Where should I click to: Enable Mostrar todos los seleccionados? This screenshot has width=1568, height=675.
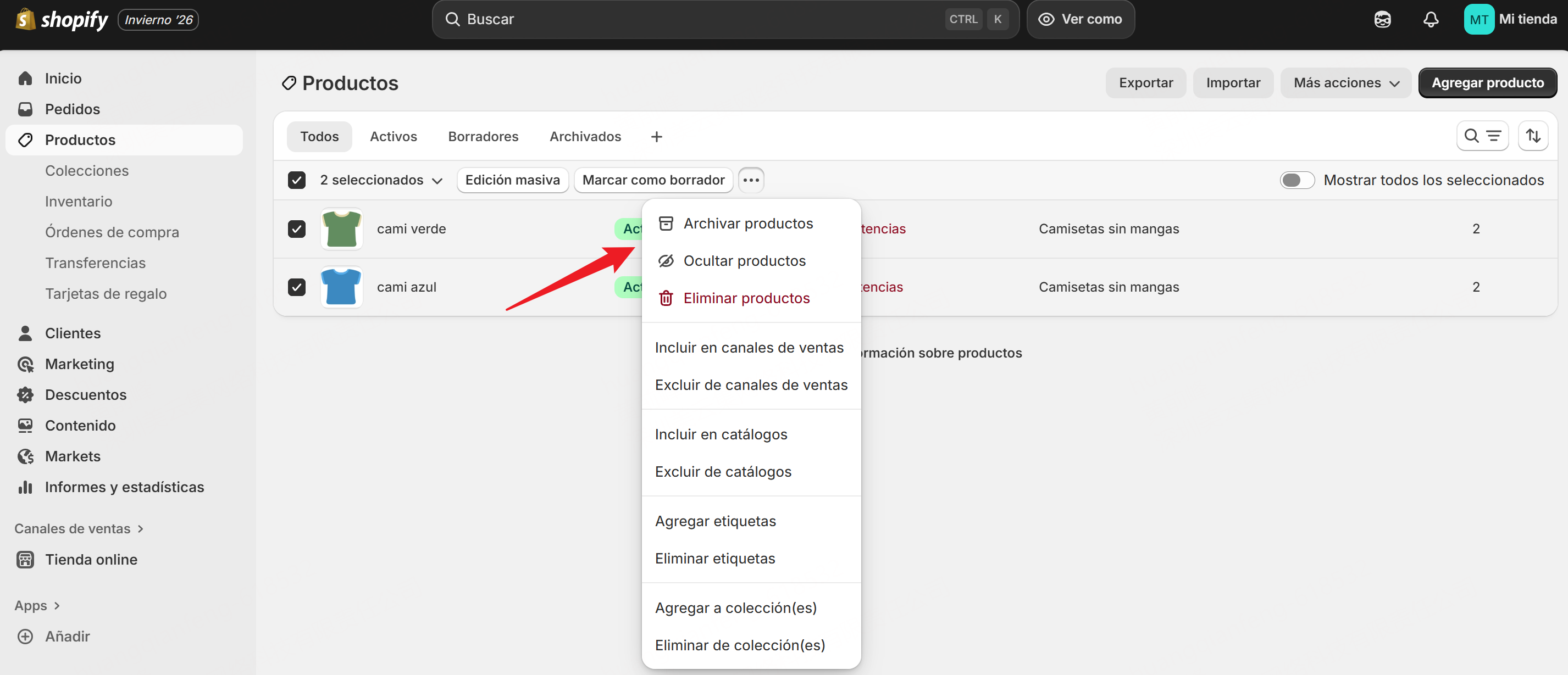pyautogui.click(x=1297, y=180)
